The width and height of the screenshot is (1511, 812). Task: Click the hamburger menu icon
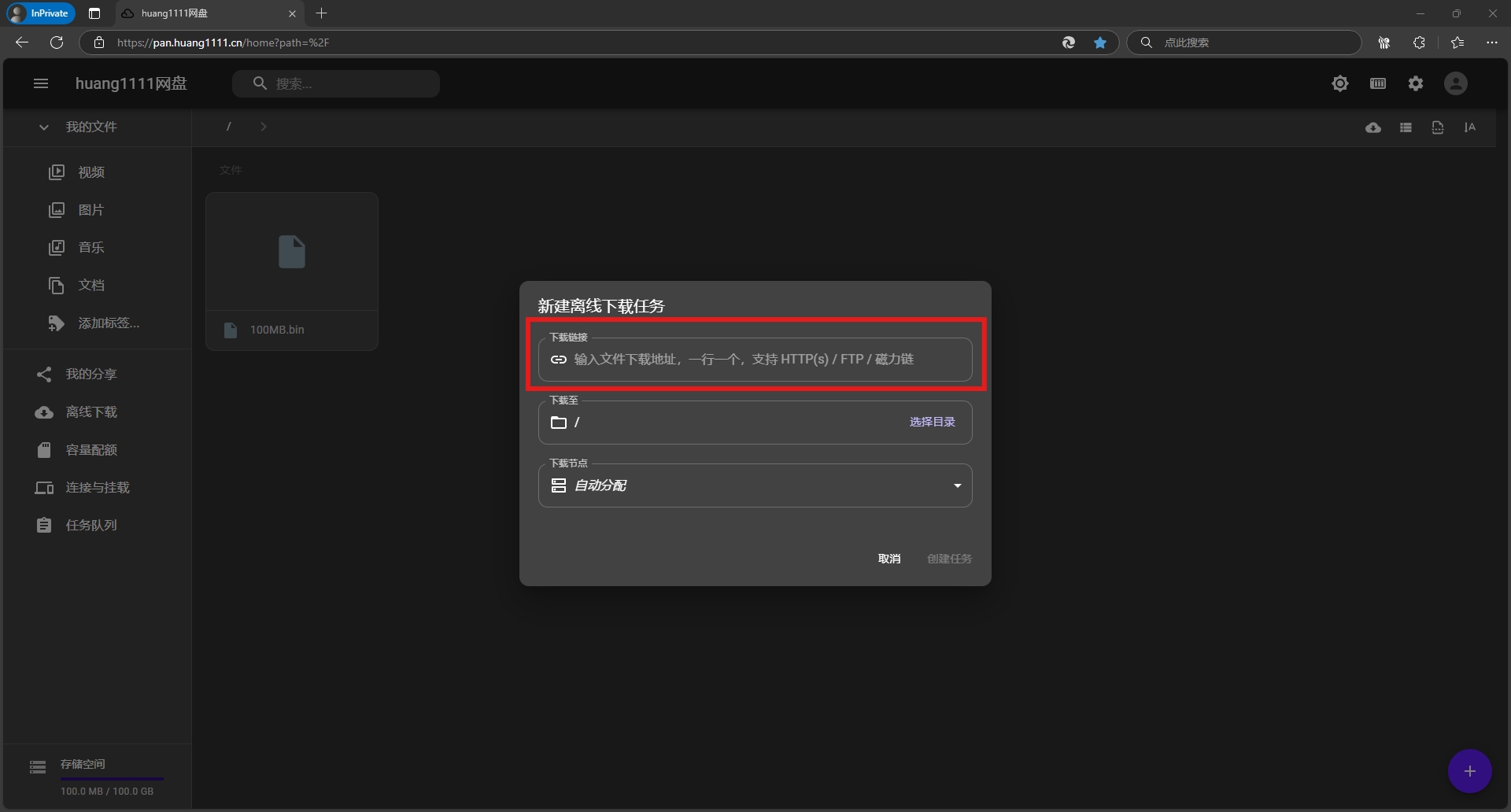(x=41, y=83)
